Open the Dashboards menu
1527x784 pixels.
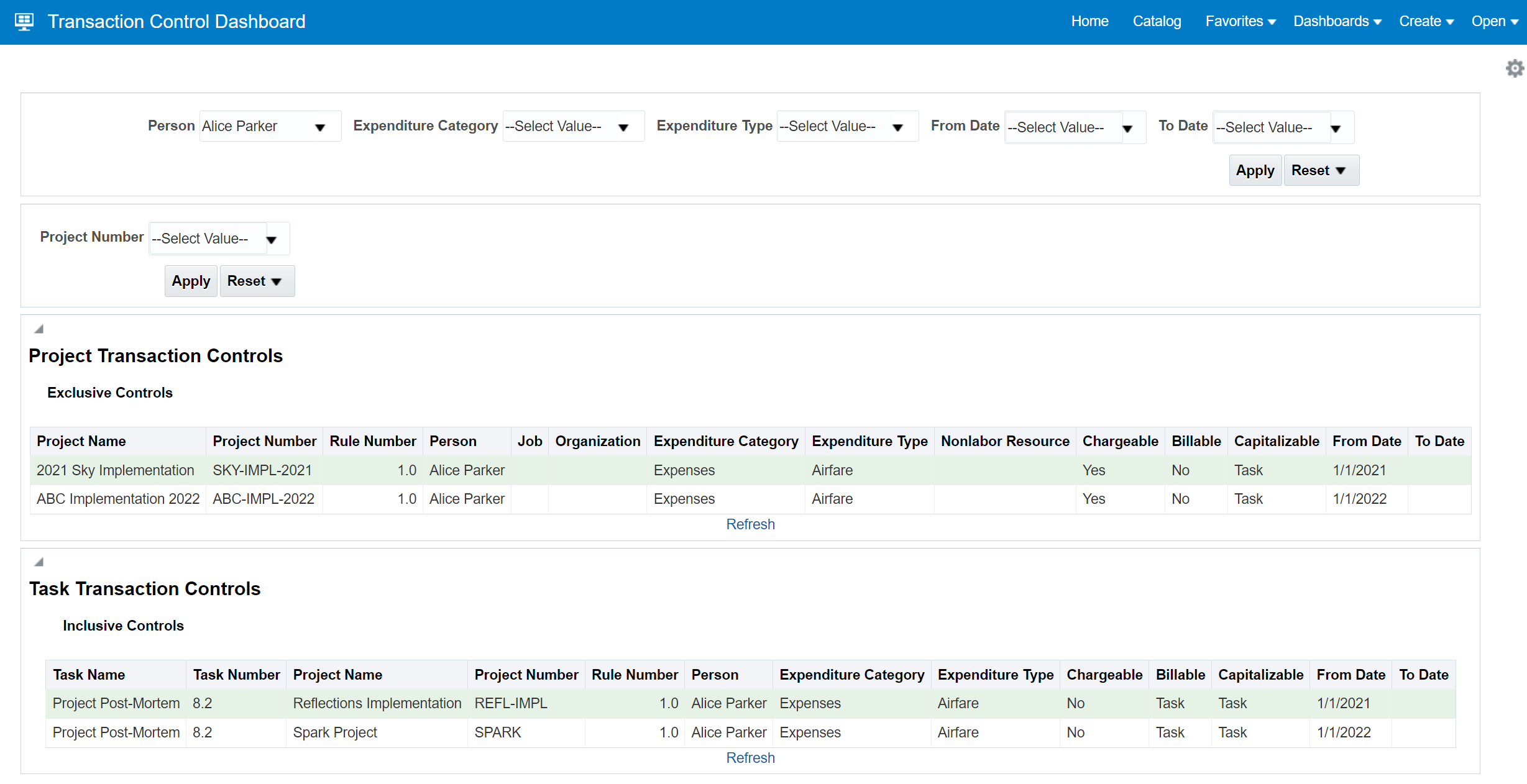click(x=1337, y=22)
